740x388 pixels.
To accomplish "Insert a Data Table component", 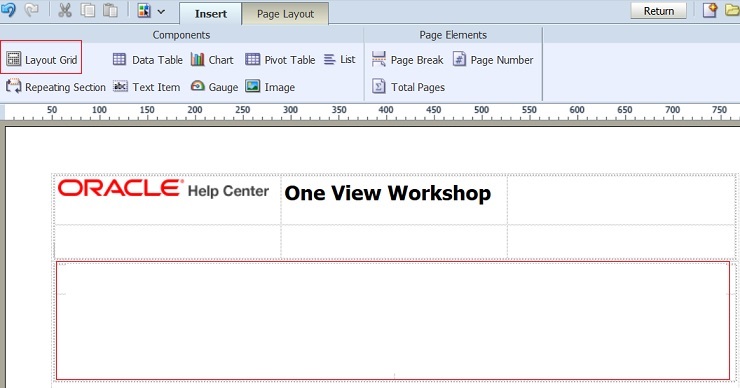I will tap(148, 59).
